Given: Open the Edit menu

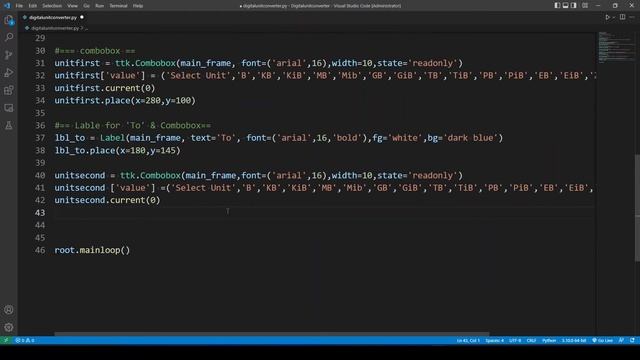Looking at the screenshot, I should click(33, 6).
